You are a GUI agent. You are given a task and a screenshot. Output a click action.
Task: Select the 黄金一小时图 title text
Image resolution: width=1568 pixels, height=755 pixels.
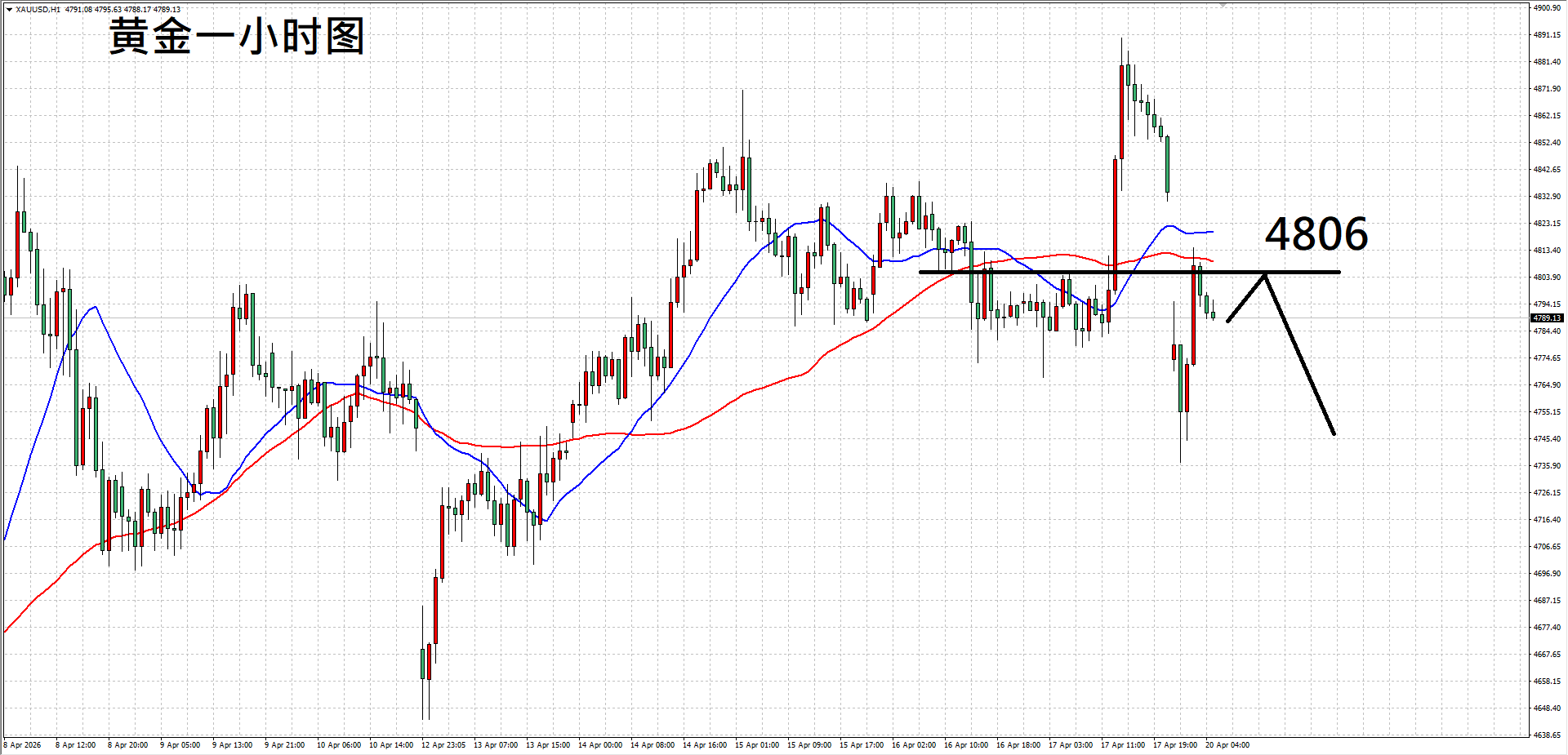pyautogui.click(x=237, y=38)
